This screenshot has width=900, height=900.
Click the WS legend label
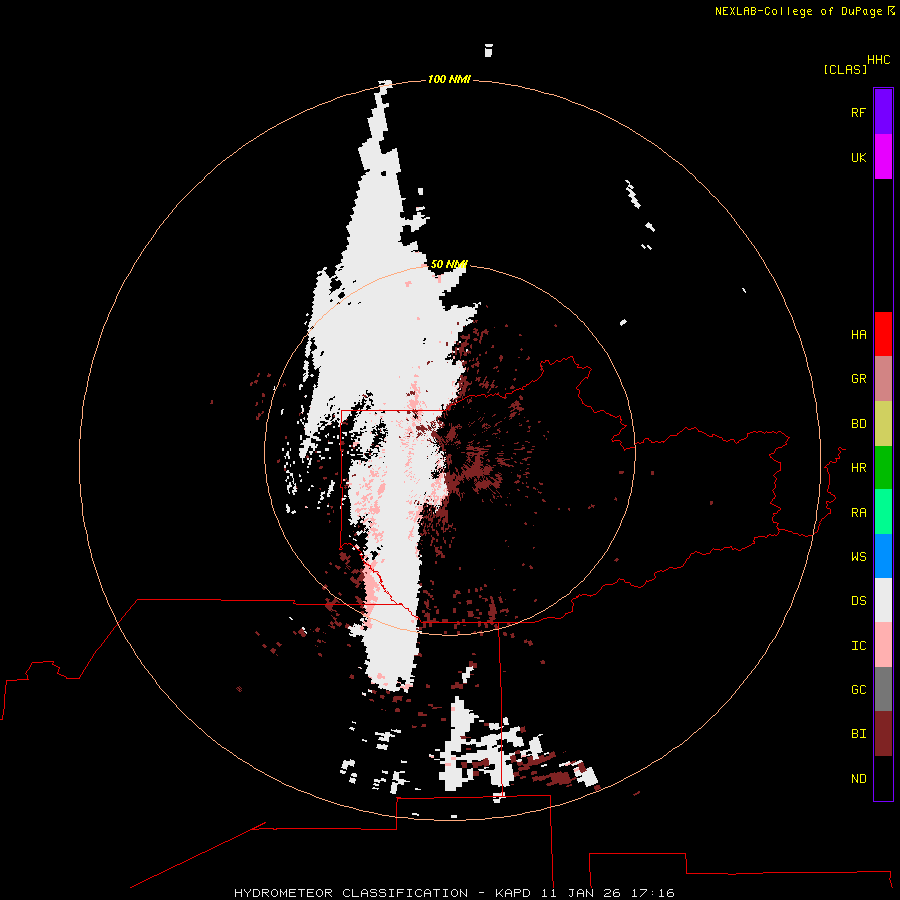858,557
